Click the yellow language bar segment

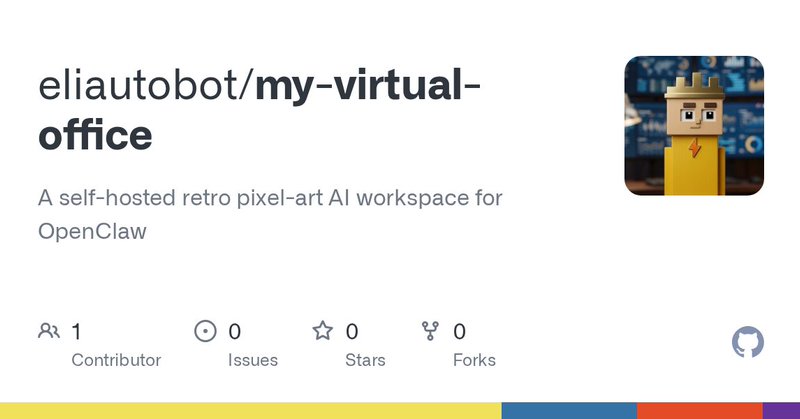[x=250, y=411]
